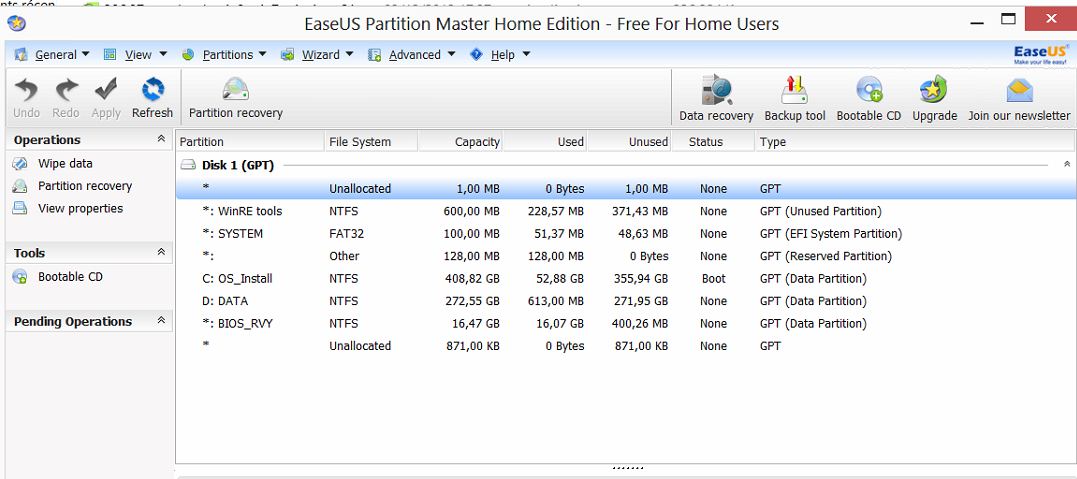The width and height of the screenshot is (1077, 479).
Task: Click the Apply checkmark icon
Action: click(106, 90)
